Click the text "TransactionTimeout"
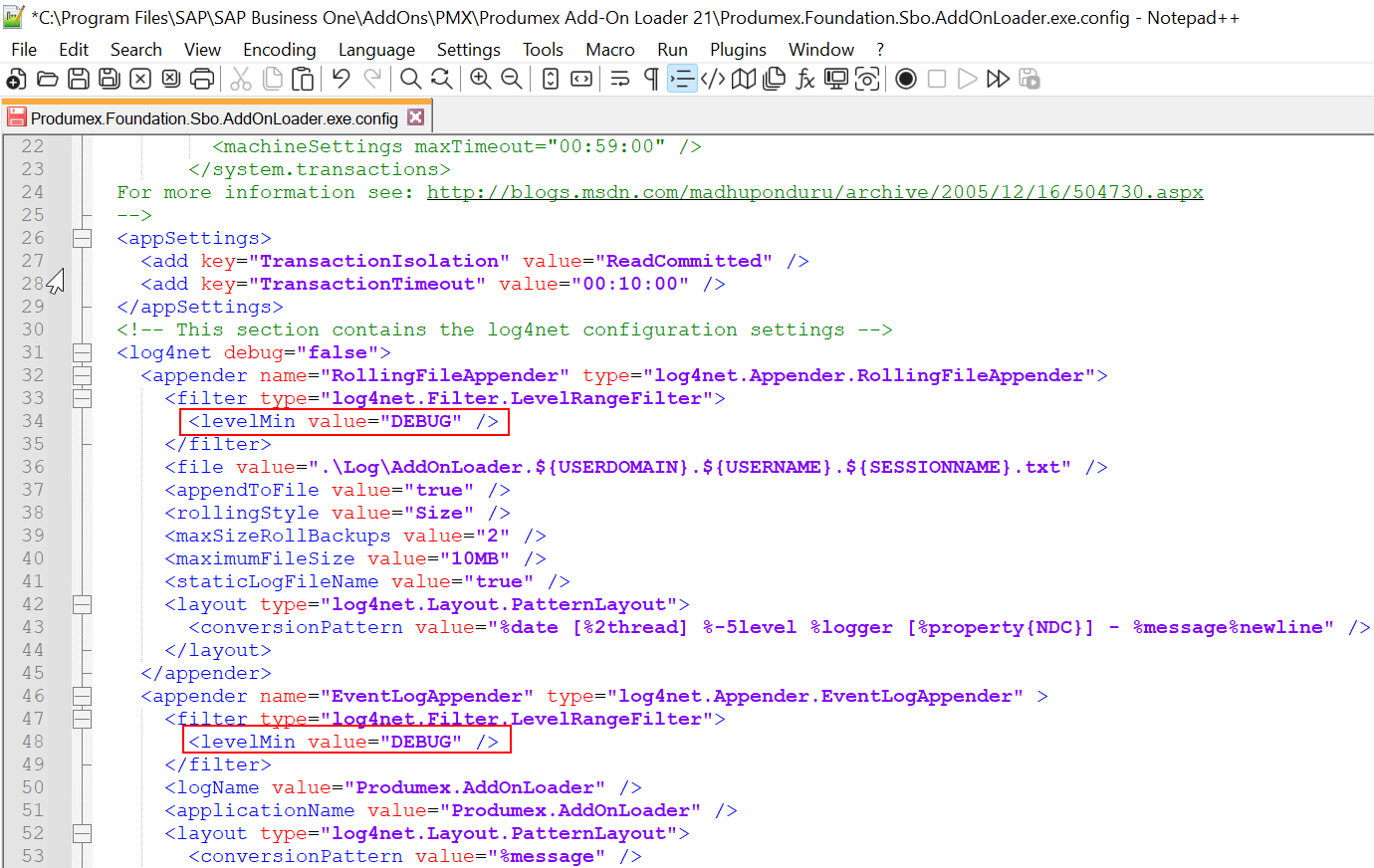Screen dimensions: 1374x868 pyautogui.click(x=367, y=284)
